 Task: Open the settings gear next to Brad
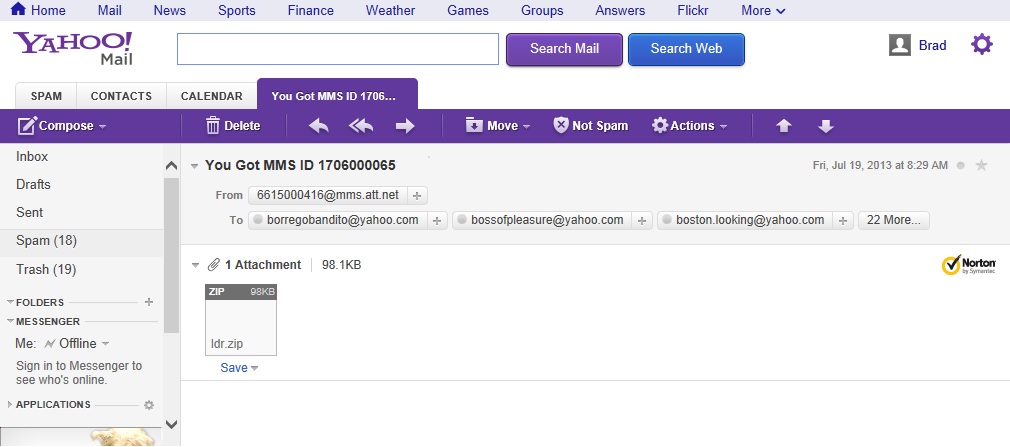pyautogui.click(x=982, y=45)
